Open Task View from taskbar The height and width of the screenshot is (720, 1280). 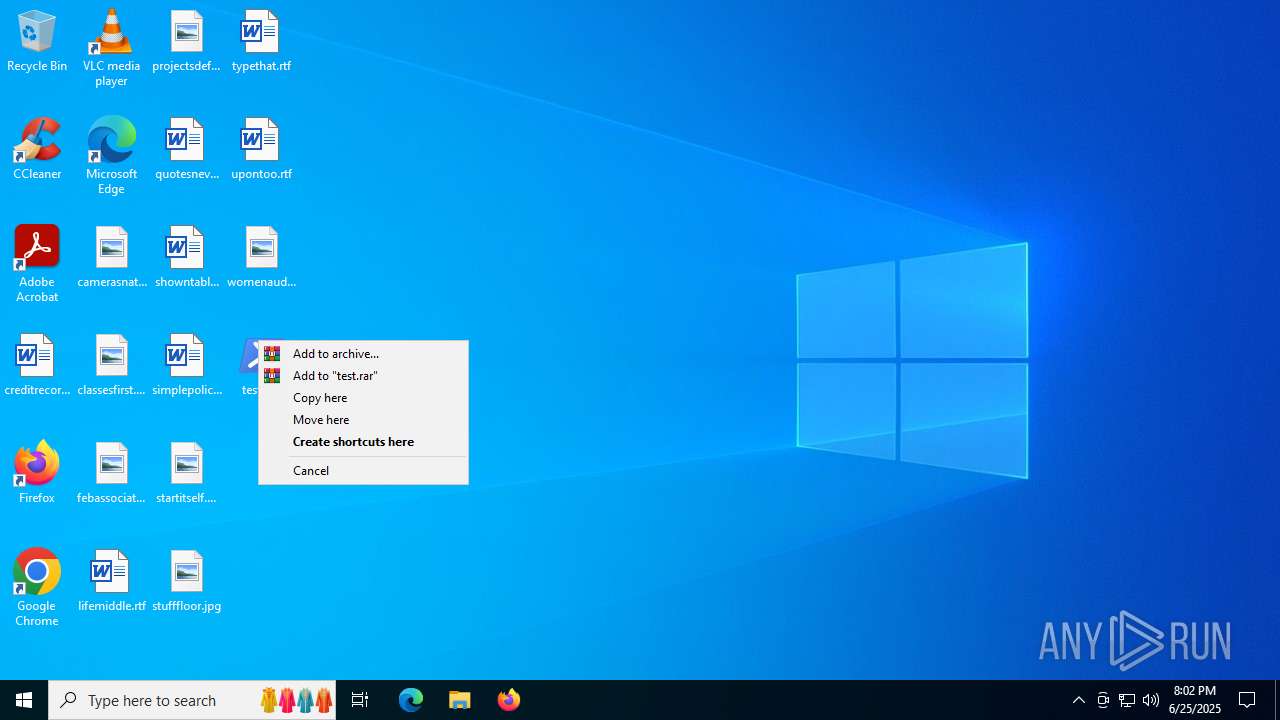360,700
